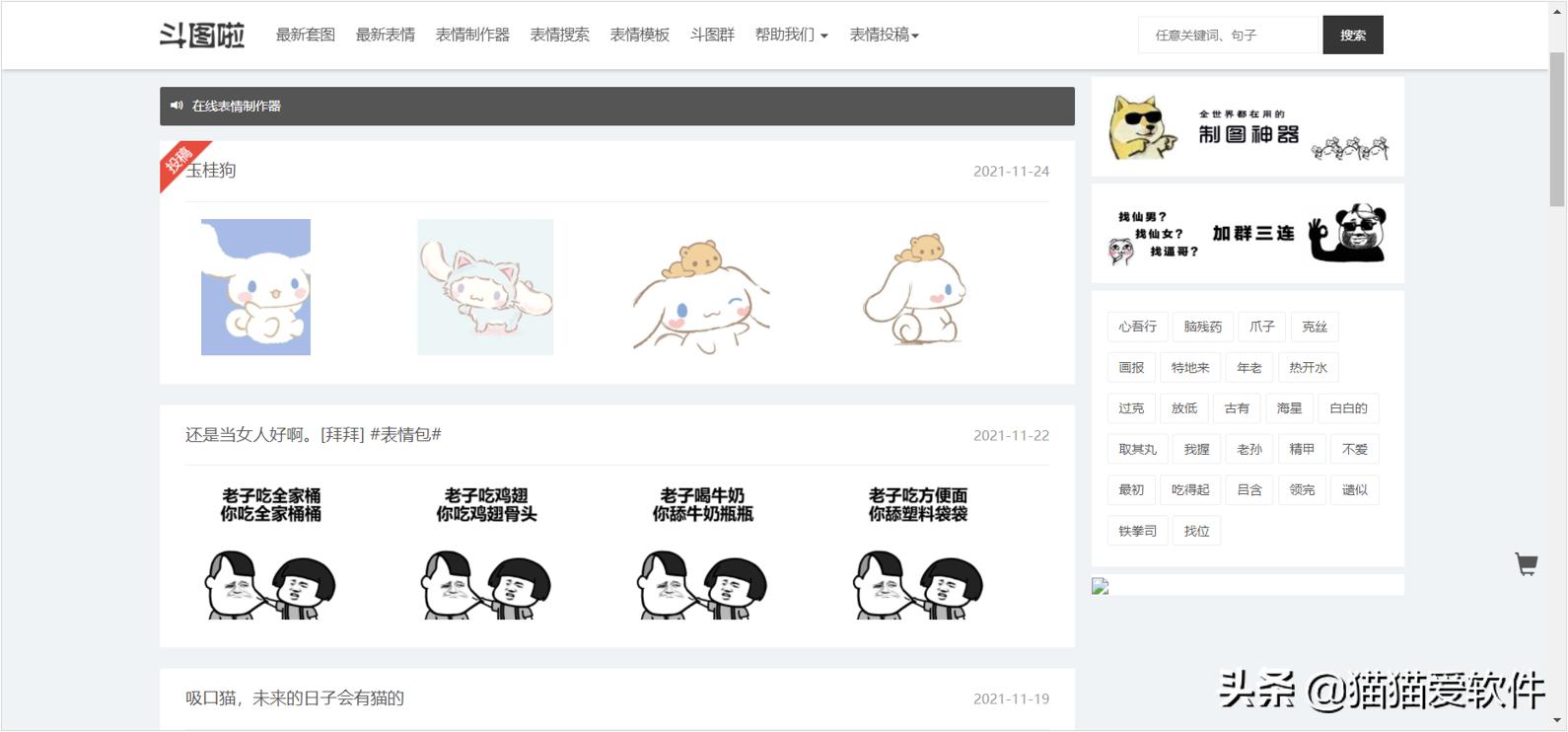
Task: Click the 过克 tag
Action: click(x=1131, y=408)
